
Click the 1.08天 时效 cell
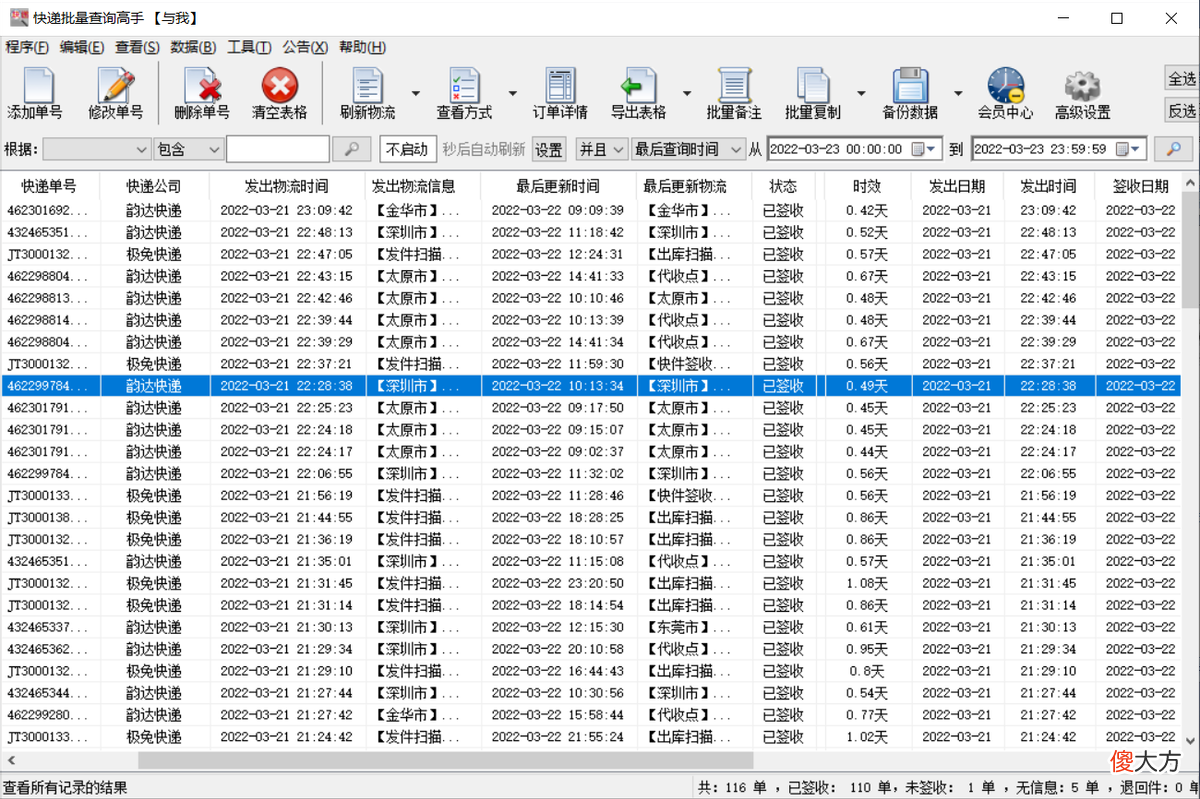pyautogui.click(x=867, y=583)
